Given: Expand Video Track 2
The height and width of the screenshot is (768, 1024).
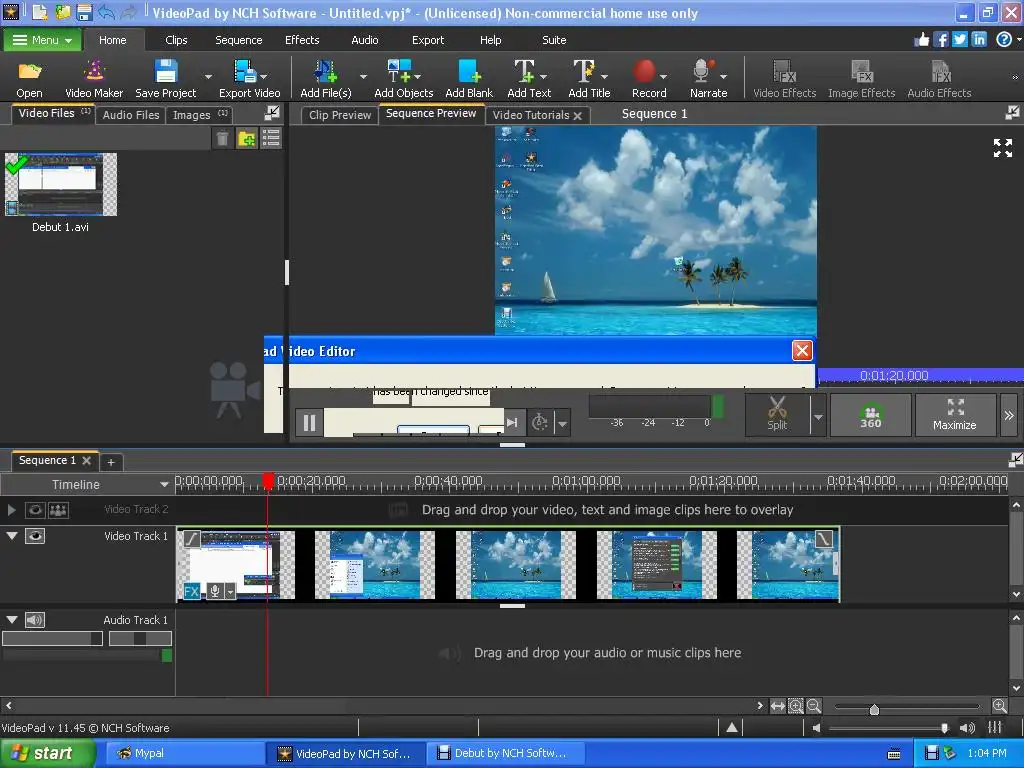Looking at the screenshot, I should coord(11,509).
